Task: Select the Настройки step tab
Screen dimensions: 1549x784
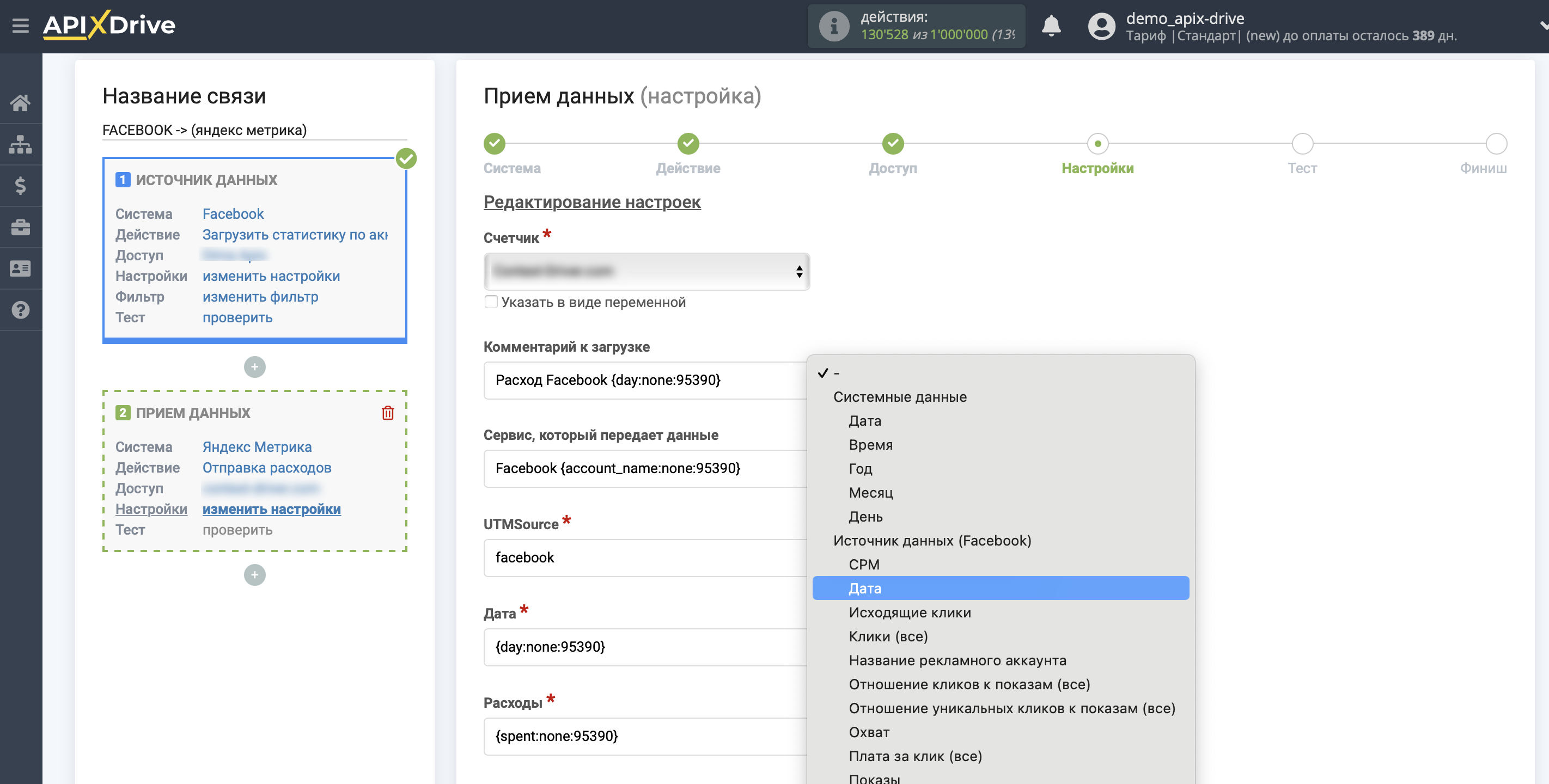Action: pos(1097,168)
